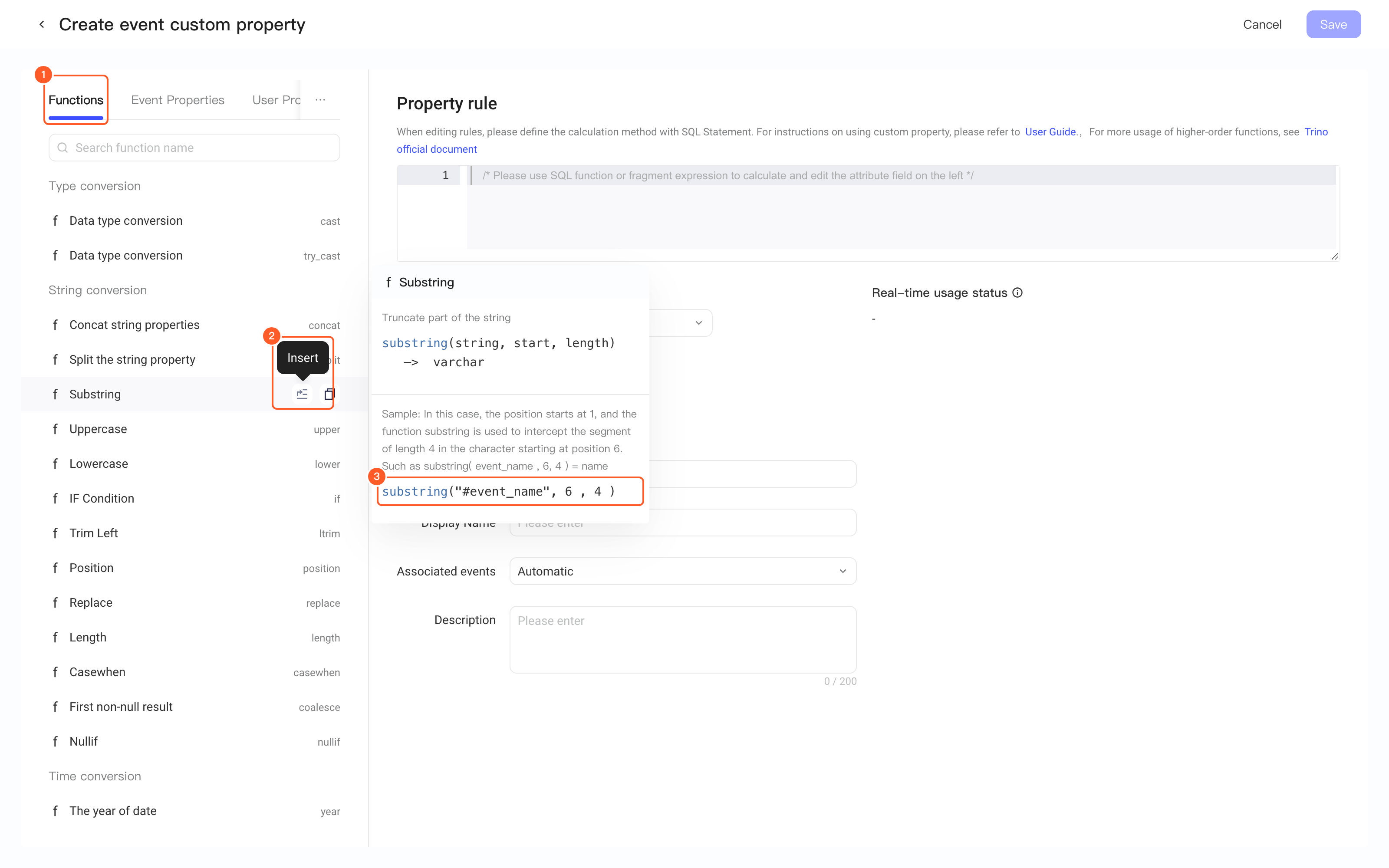Select the Lowercase function
Image resolution: width=1389 pixels, height=868 pixels.
coord(194,464)
